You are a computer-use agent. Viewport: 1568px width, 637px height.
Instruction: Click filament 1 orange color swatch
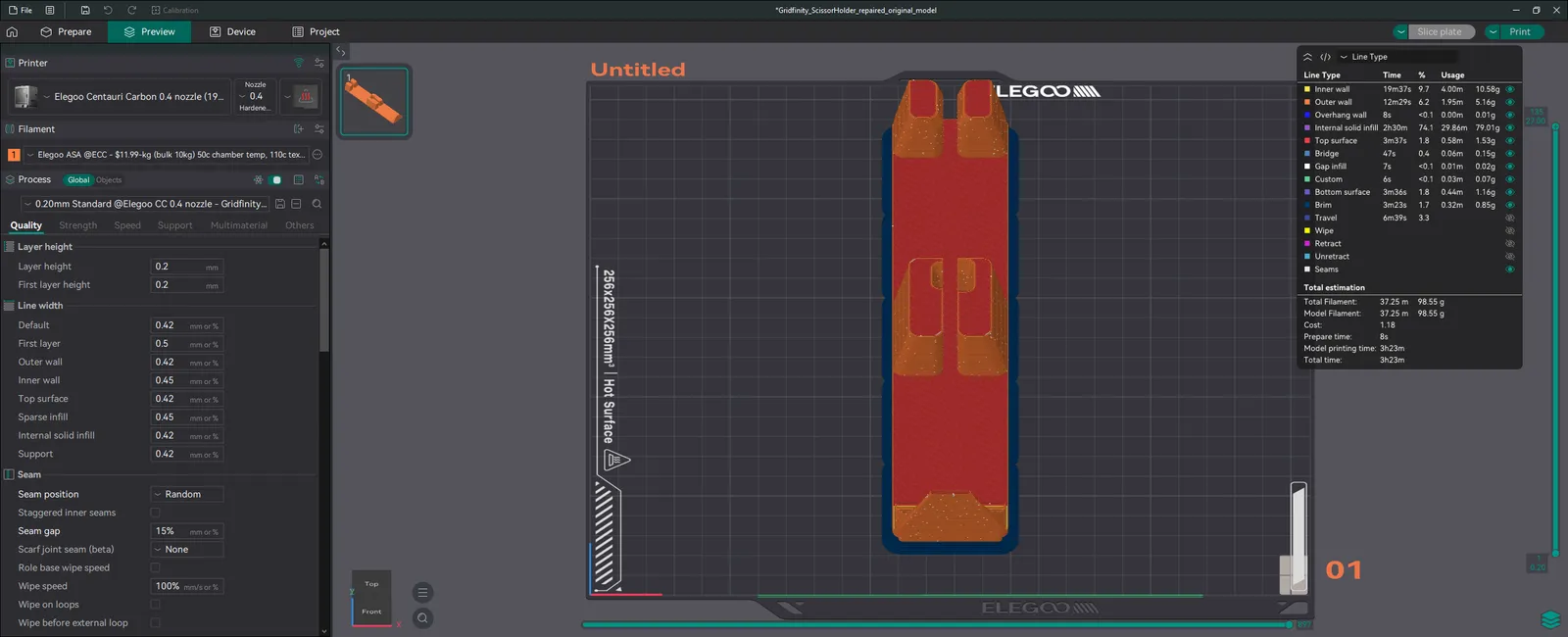(14, 154)
